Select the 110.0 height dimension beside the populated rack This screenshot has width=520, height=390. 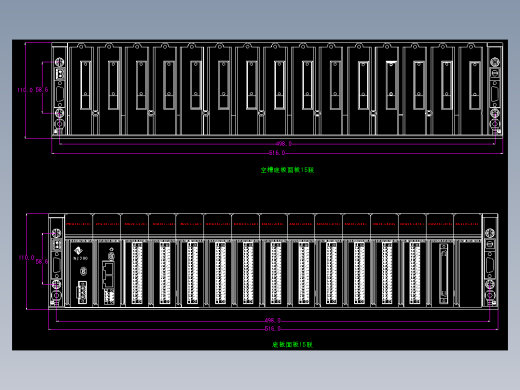26,258
